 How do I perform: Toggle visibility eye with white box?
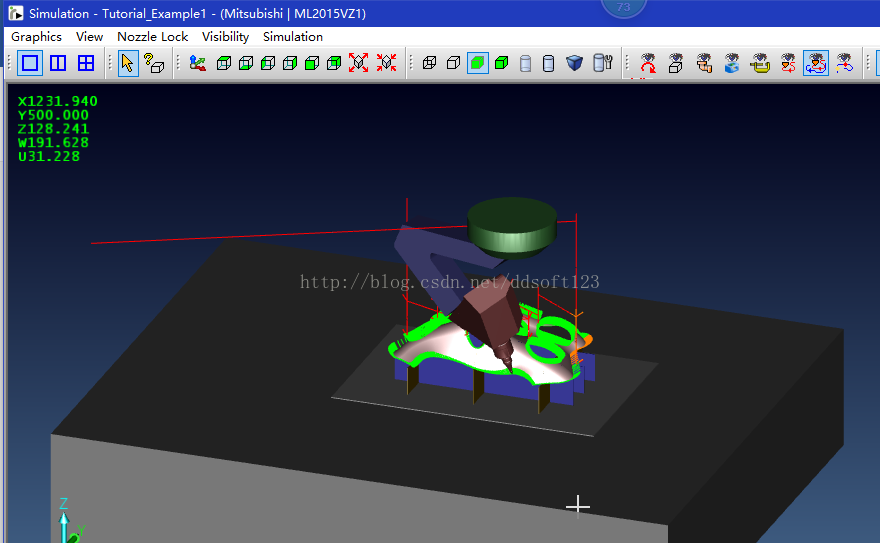(676, 63)
